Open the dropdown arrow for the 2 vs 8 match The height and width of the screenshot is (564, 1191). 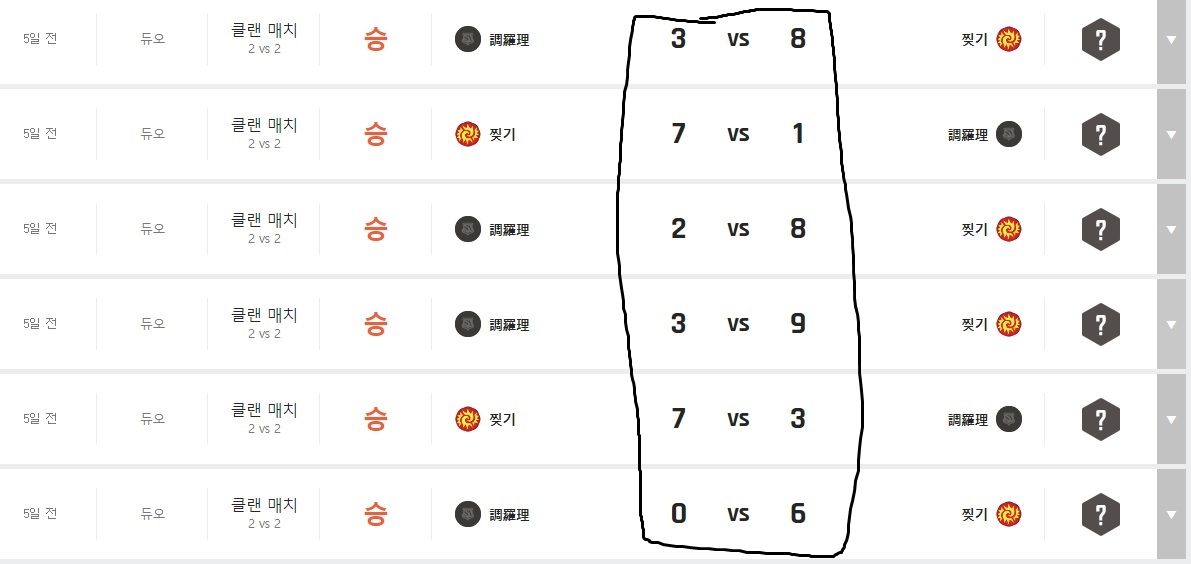(1171, 229)
